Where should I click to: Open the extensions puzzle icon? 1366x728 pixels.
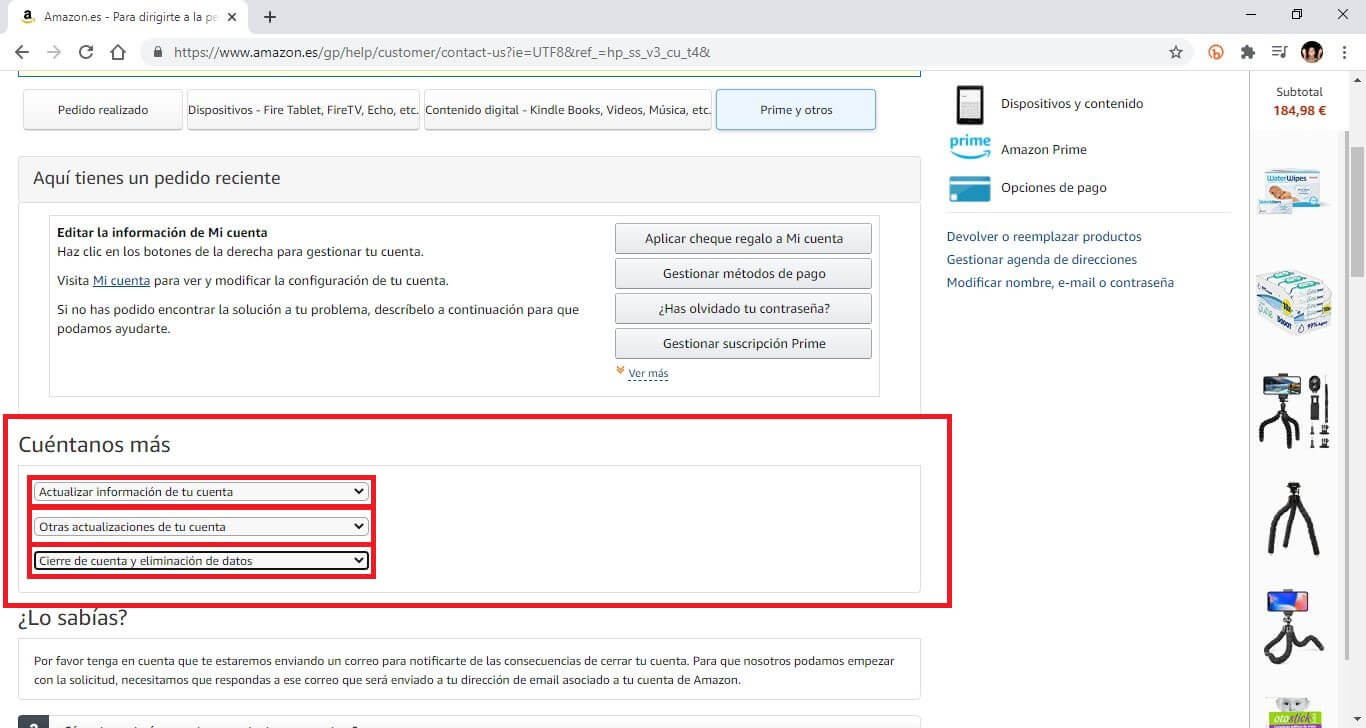(x=1247, y=52)
